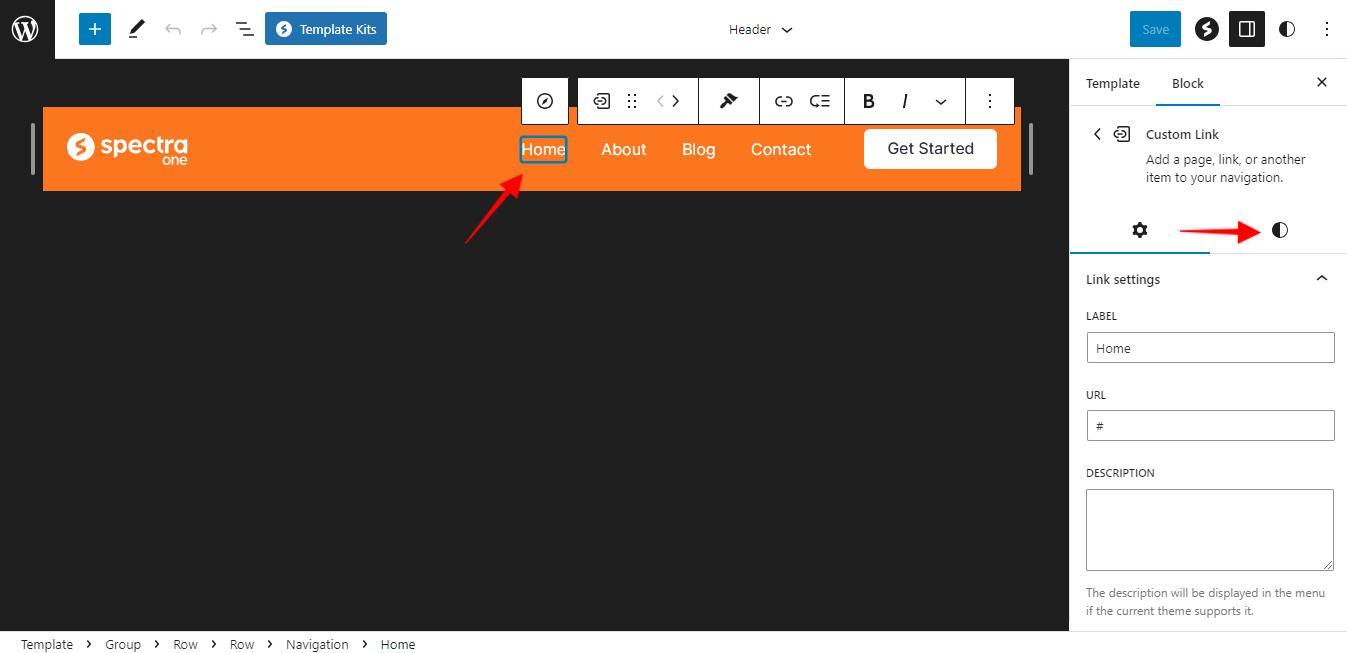Open global Styles from the top bar
1347x653 pixels.
click(1287, 29)
